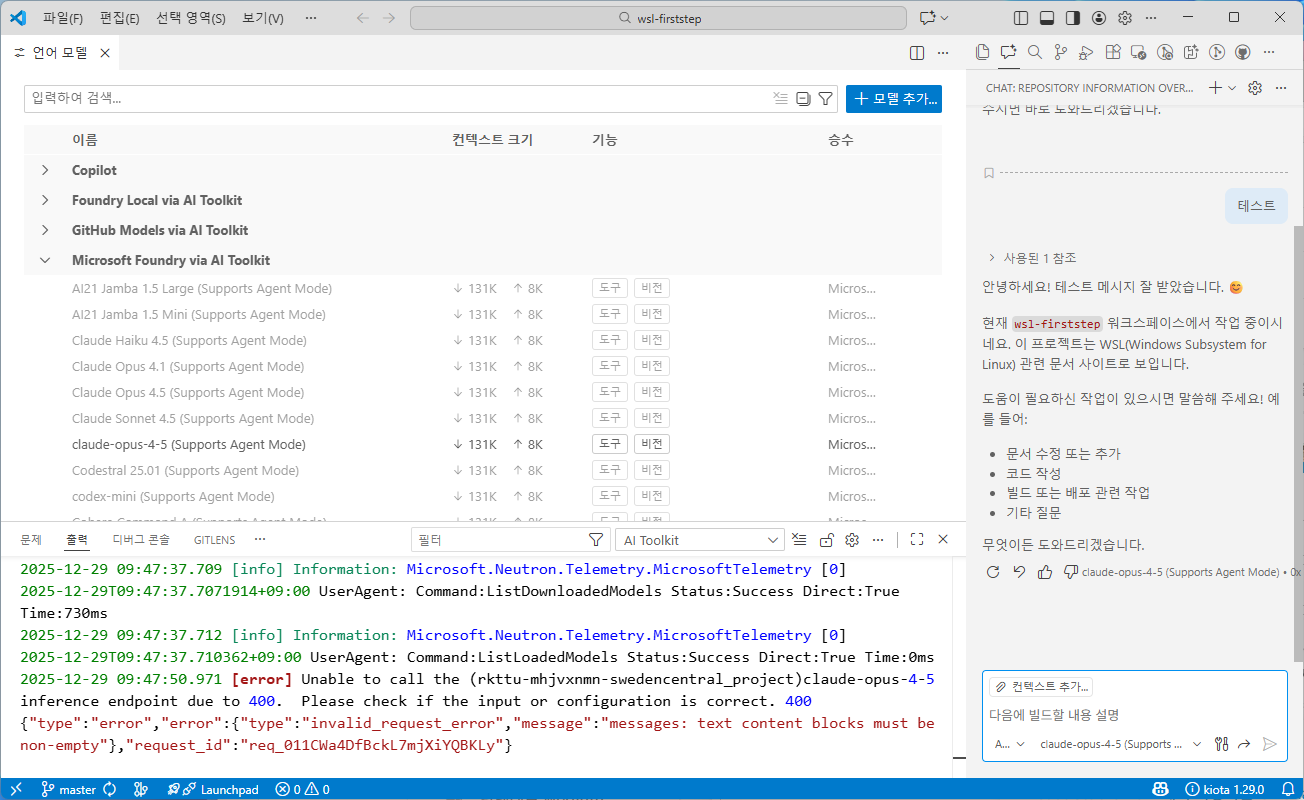
Task: Open the accounts icon in the title bar
Action: pos(1099,18)
